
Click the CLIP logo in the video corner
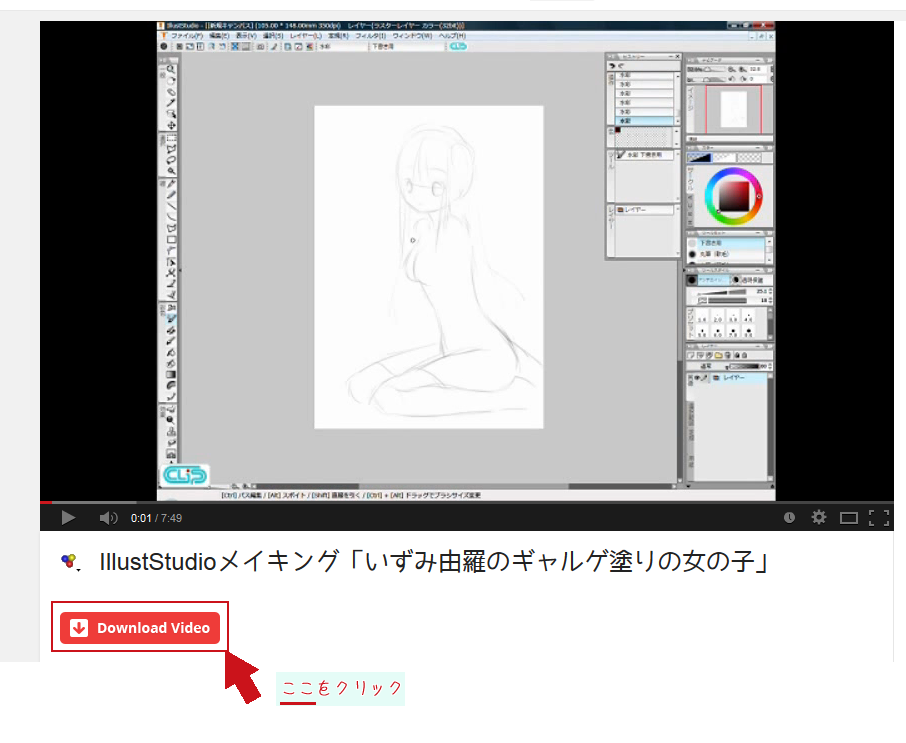184,475
